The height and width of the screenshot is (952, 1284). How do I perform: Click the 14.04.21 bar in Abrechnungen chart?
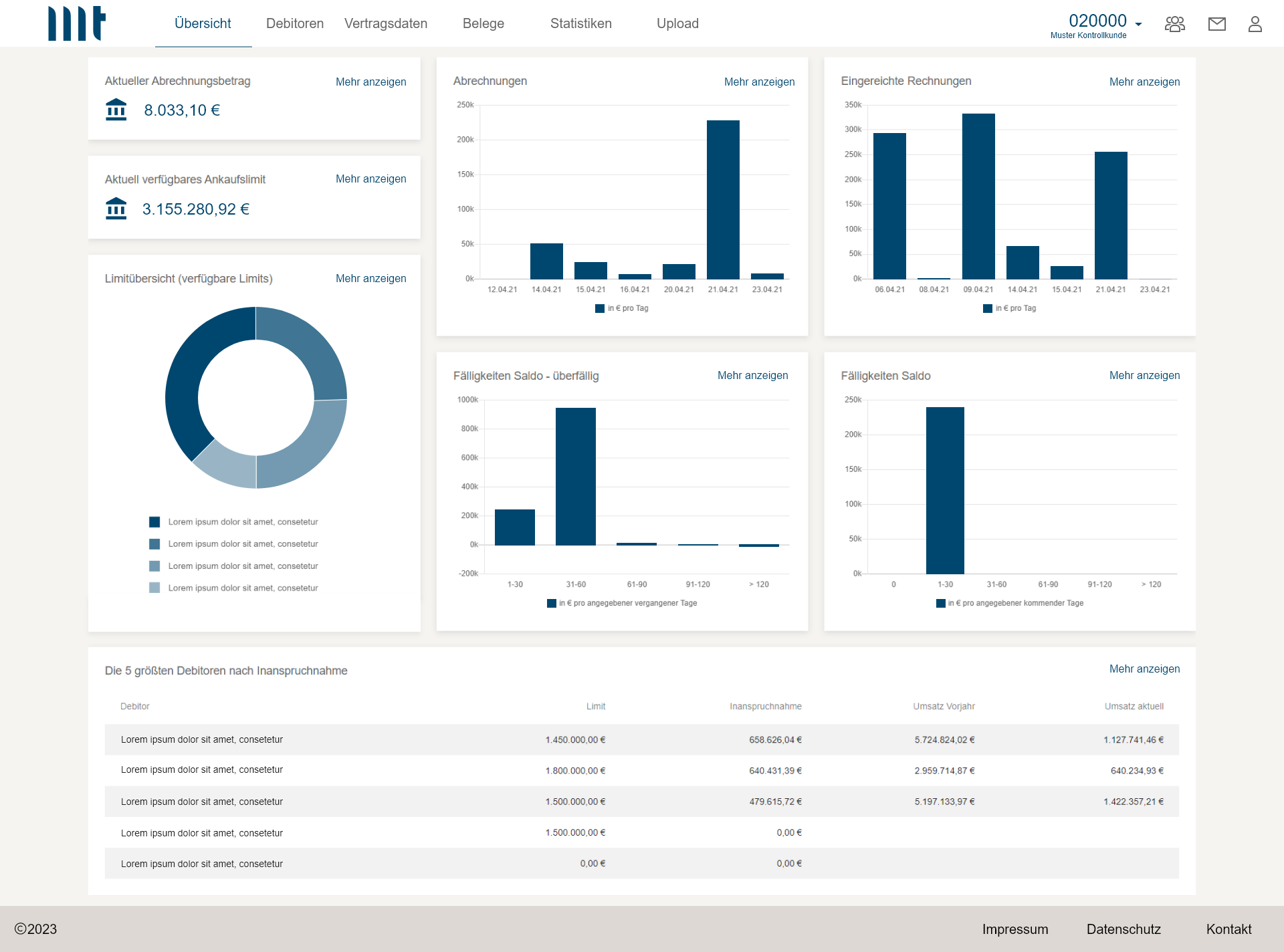pyautogui.click(x=546, y=261)
